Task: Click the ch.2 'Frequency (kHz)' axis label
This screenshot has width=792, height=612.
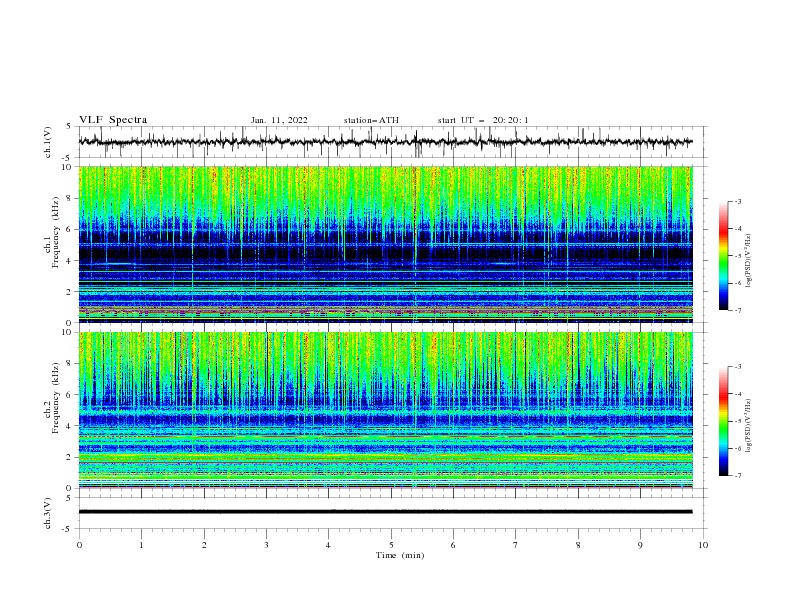Action: (x=55, y=398)
